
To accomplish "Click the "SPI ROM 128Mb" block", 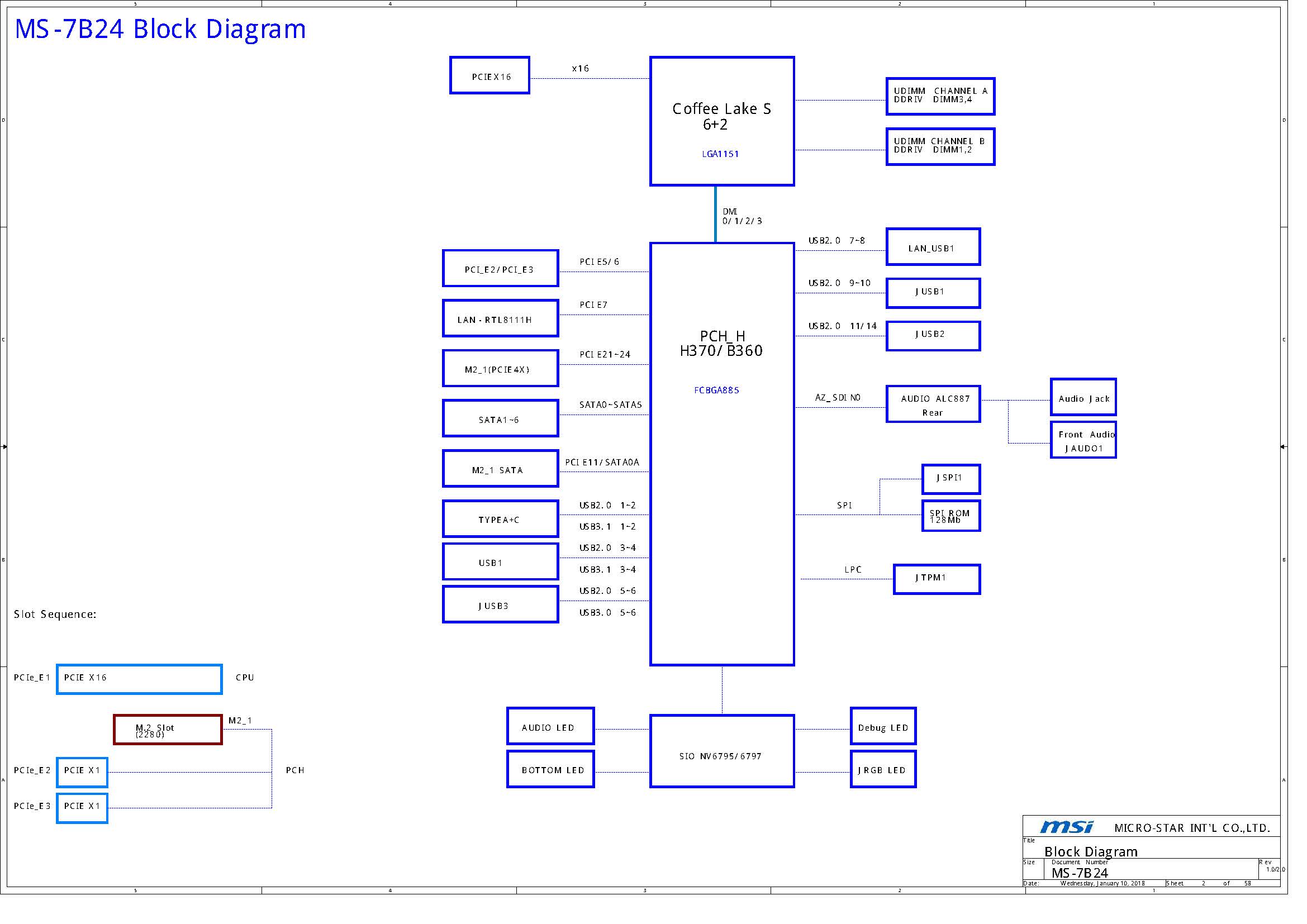I will pyautogui.click(x=950, y=516).
